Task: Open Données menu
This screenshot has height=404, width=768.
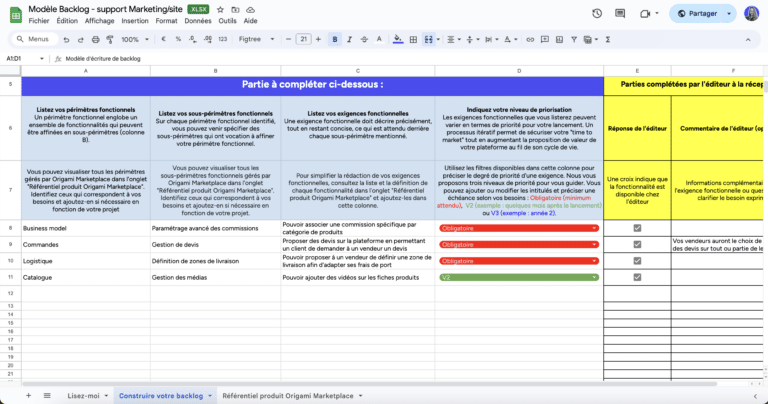Action: click(198, 21)
